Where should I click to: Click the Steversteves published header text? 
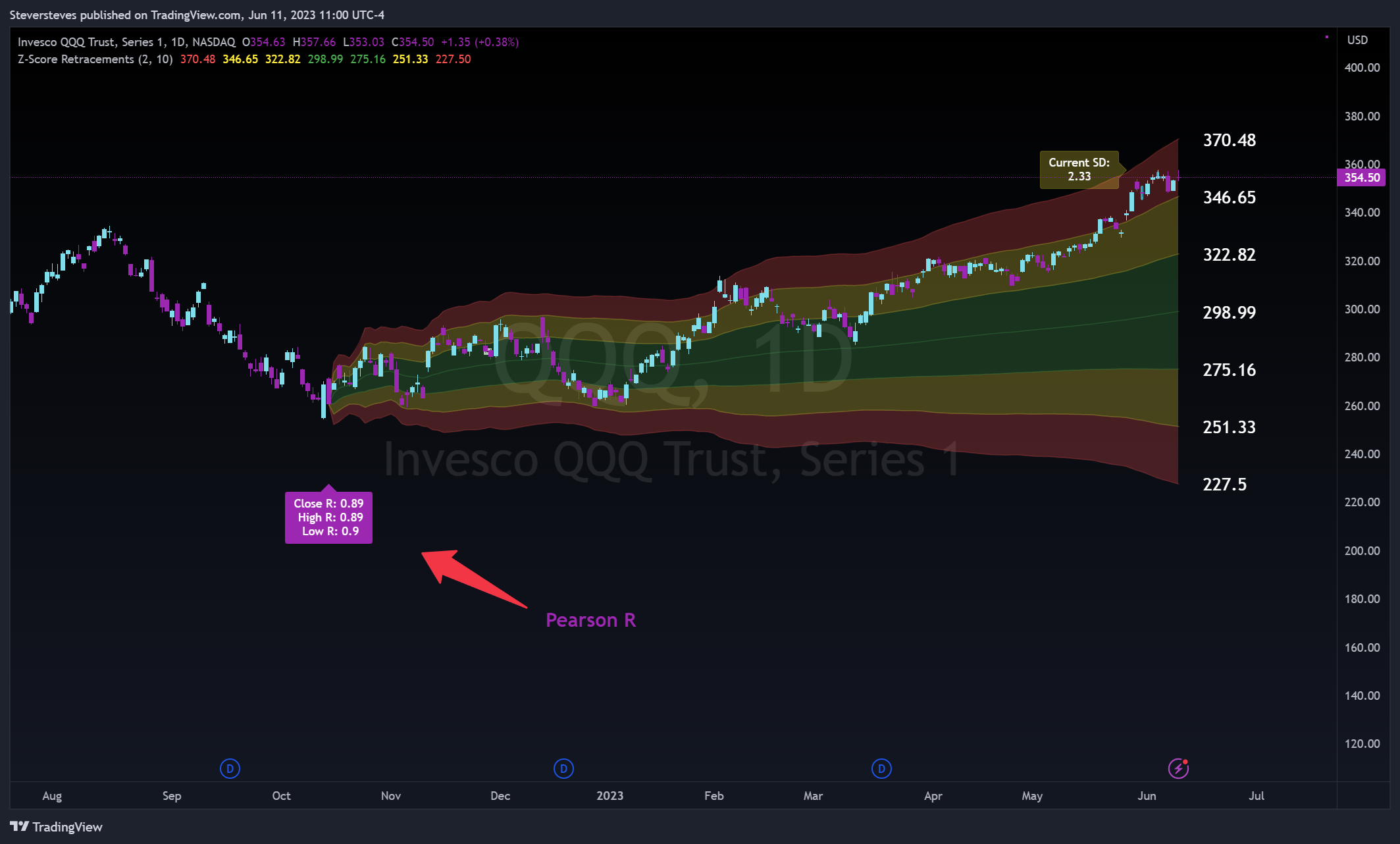pos(197,14)
